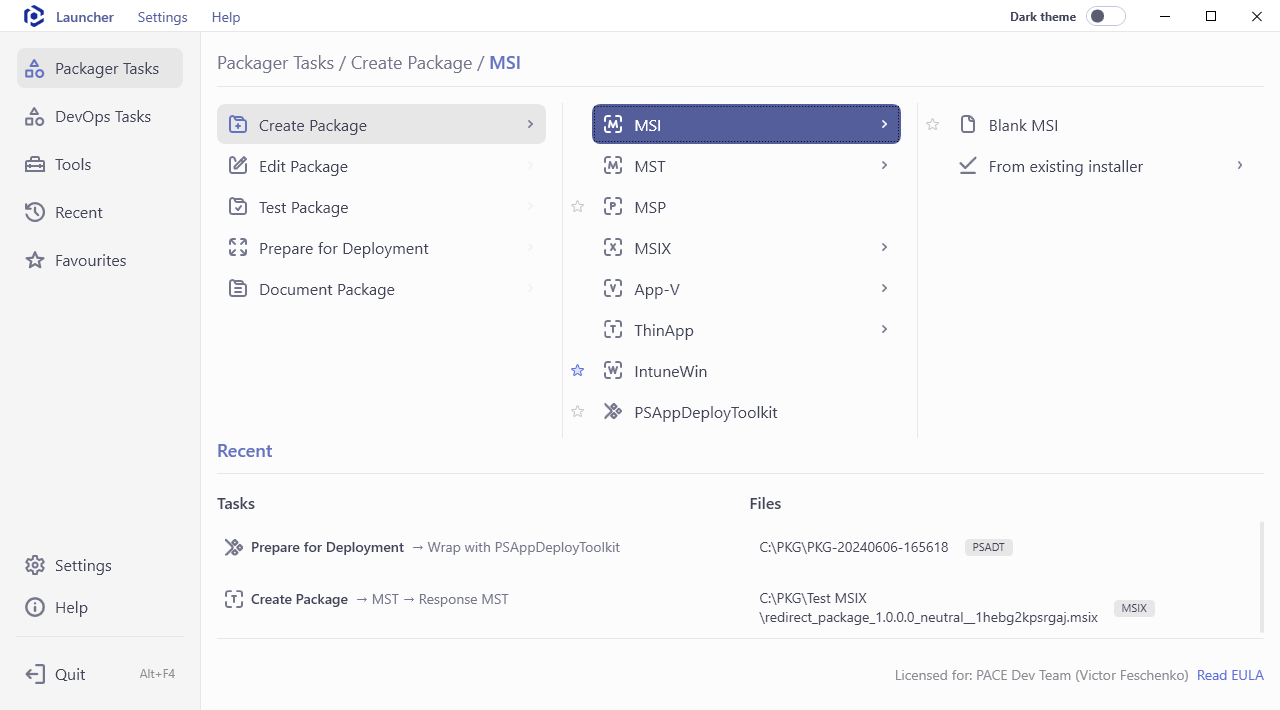This screenshot has width=1280, height=710.
Task: Select Document Package menu entry
Action: pos(381,289)
